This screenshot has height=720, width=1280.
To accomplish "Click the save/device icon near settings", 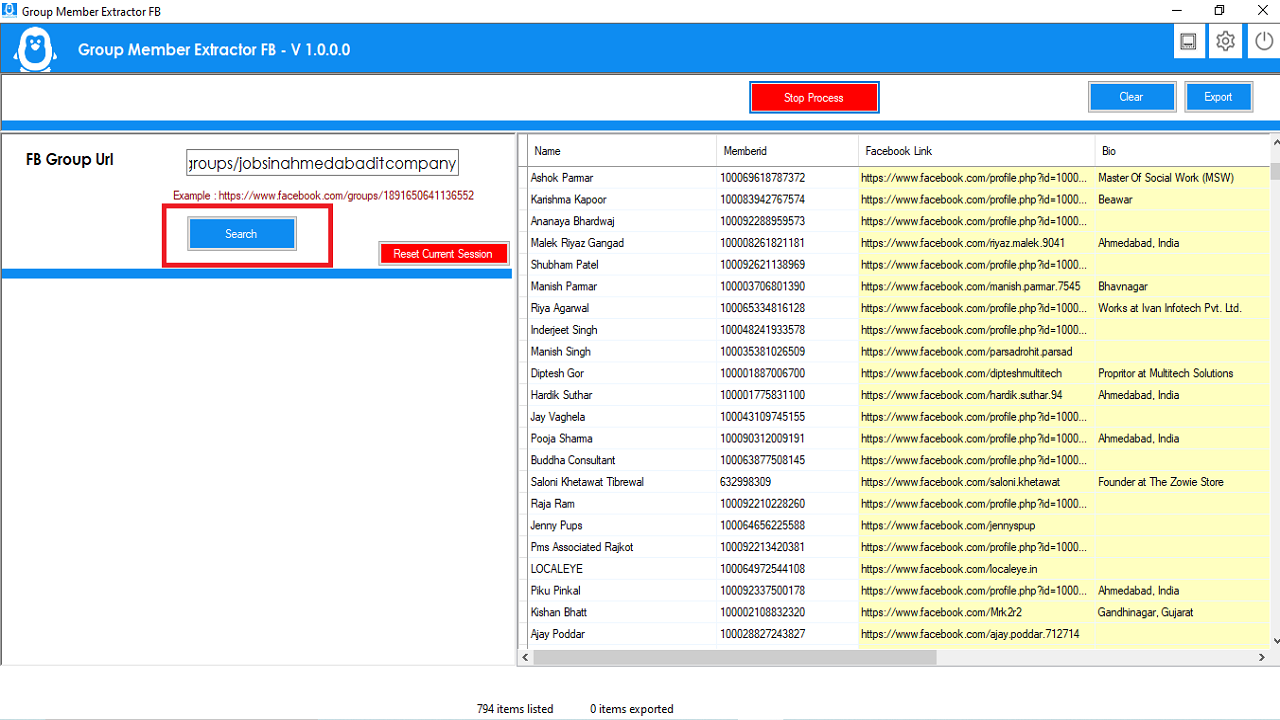I will tap(1189, 41).
